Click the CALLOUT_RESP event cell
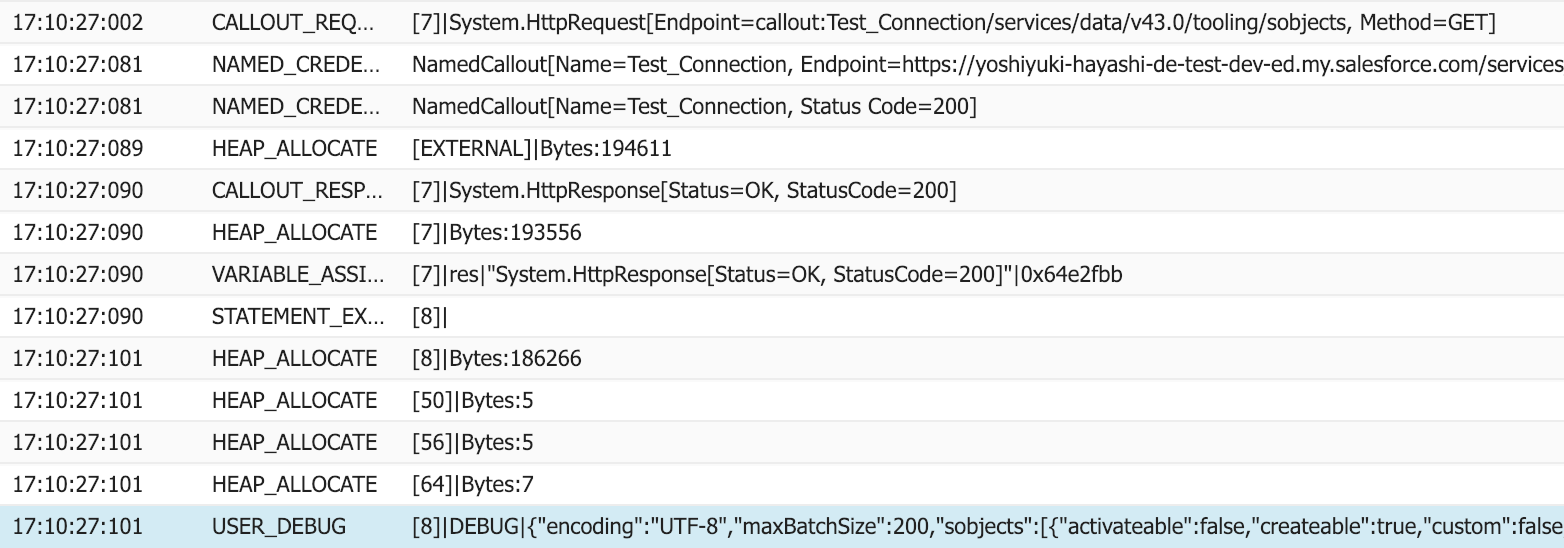 click(x=295, y=191)
